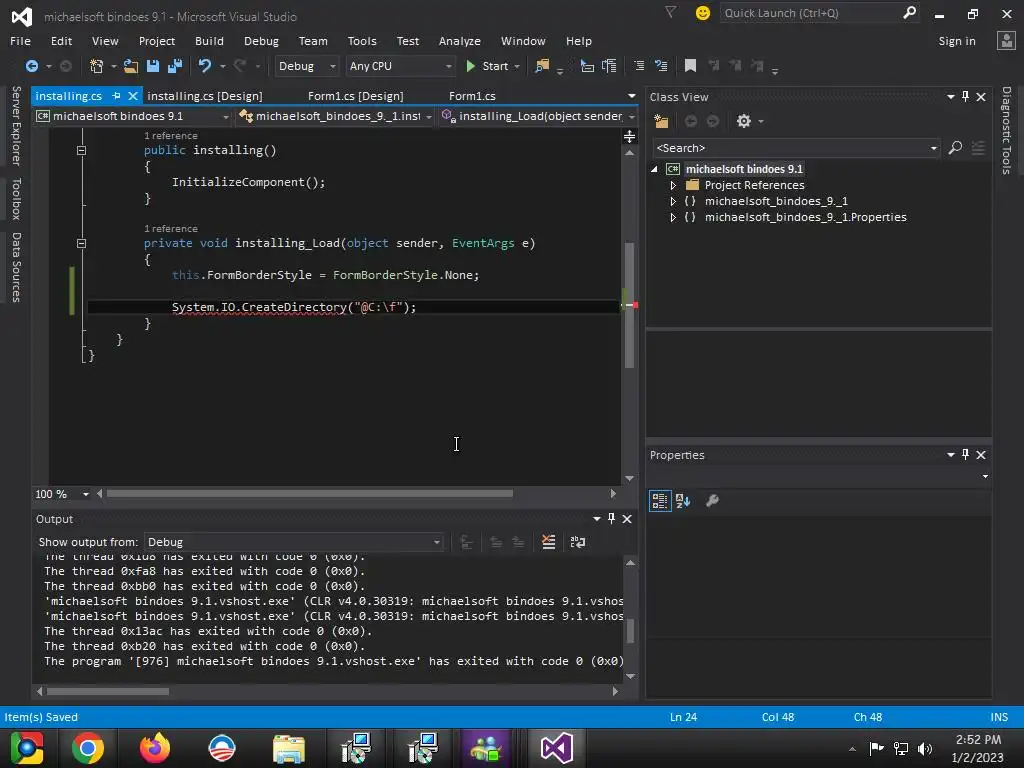Image resolution: width=1024 pixels, height=768 pixels.
Task: Click the Quick Launch search field
Action: coord(819,13)
